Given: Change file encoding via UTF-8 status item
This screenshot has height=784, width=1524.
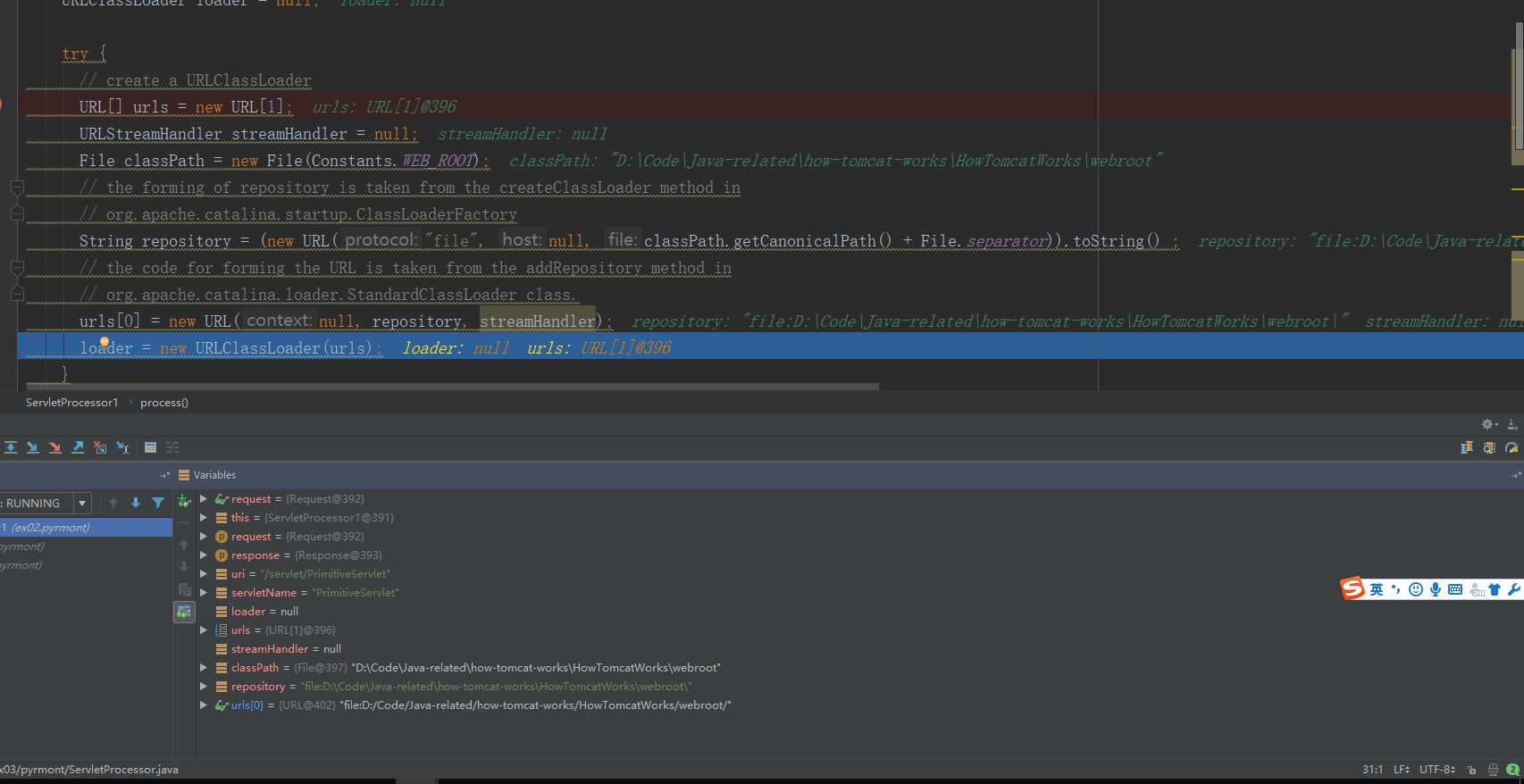Looking at the screenshot, I should (1437, 770).
